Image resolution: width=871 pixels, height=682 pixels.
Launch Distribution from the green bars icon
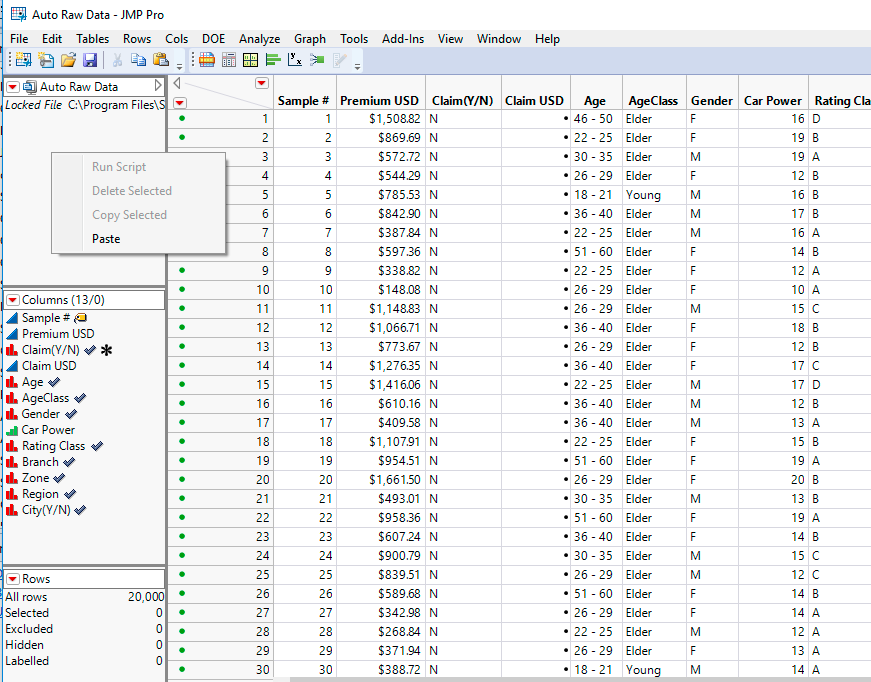[x=273, y=60]
